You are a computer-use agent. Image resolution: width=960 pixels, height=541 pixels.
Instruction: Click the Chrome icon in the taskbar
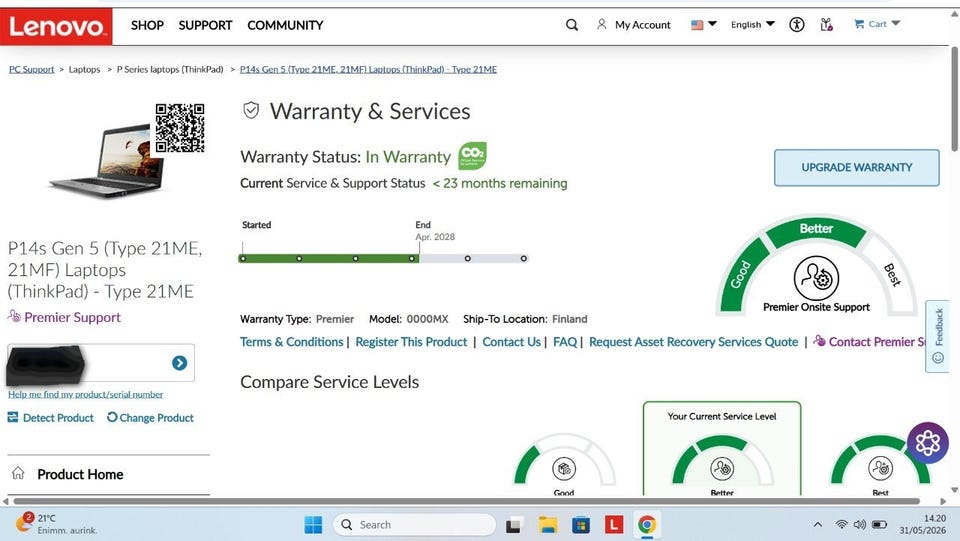(x=647, y=524)
